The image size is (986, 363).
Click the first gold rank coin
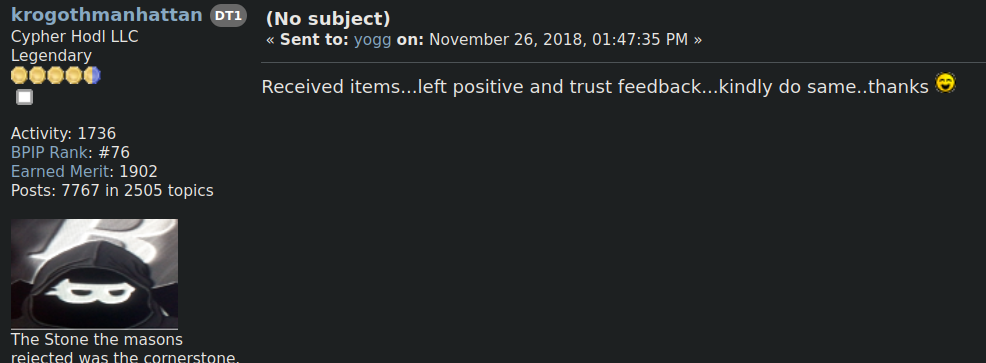[19, 76]
